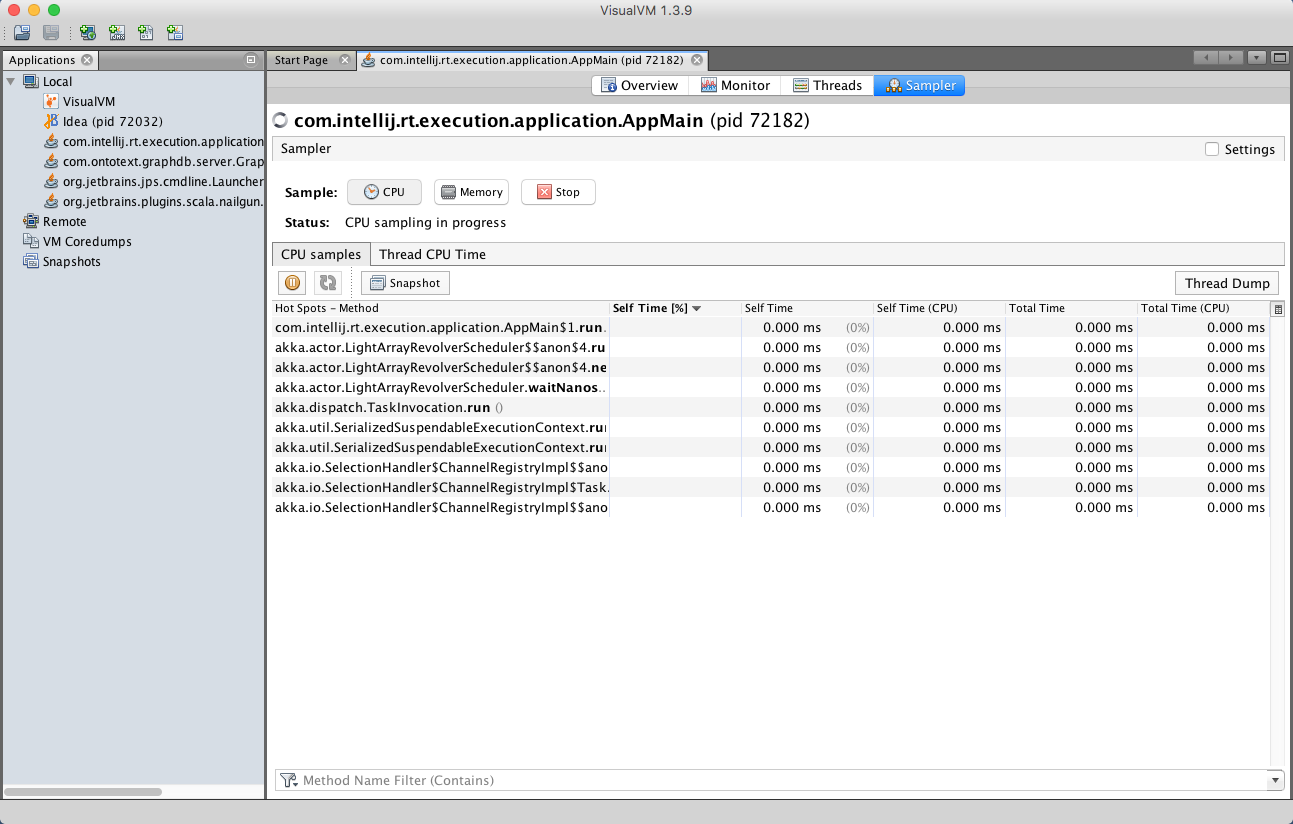Select com.intellij.rt.execution.application node

tap(154, 141)
